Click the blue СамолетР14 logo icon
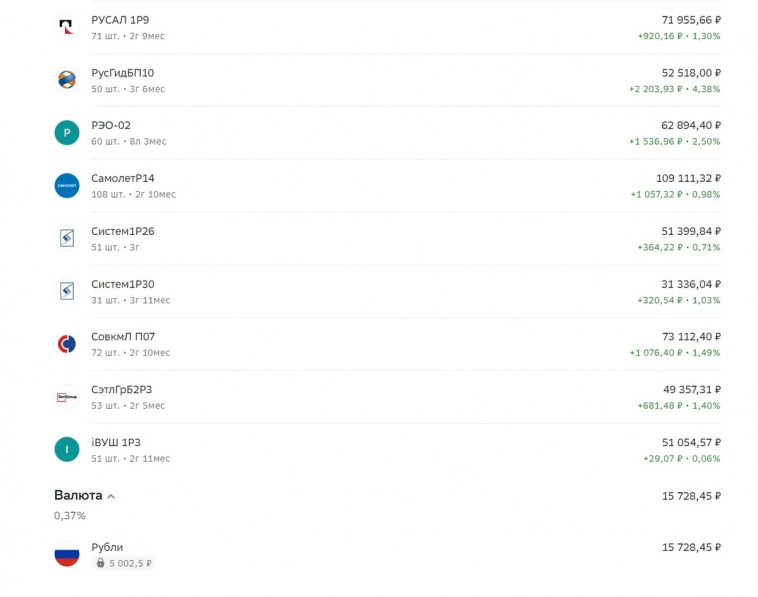 click(x=66, y=186)
